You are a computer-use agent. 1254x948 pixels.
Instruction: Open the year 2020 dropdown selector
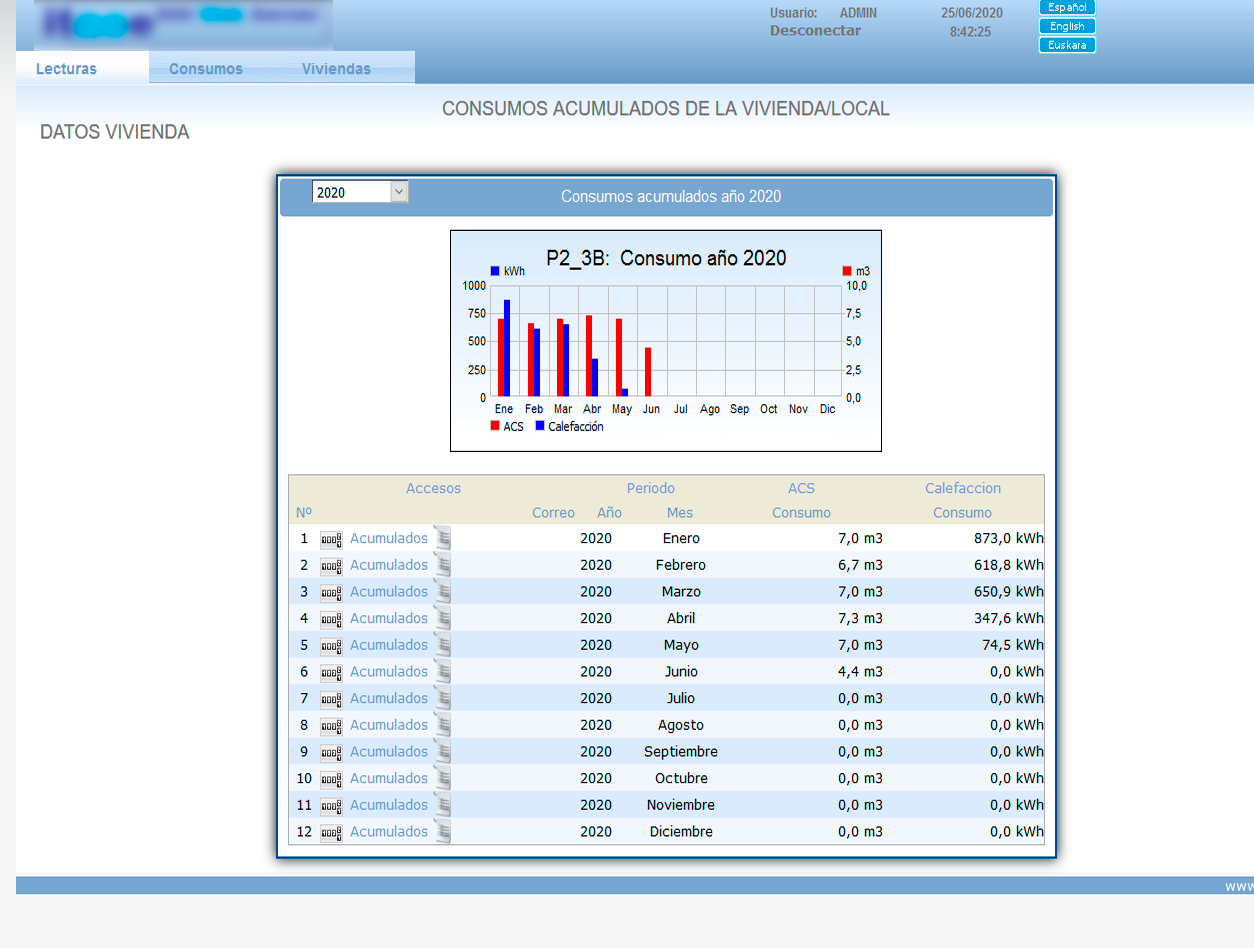point(360,192)
